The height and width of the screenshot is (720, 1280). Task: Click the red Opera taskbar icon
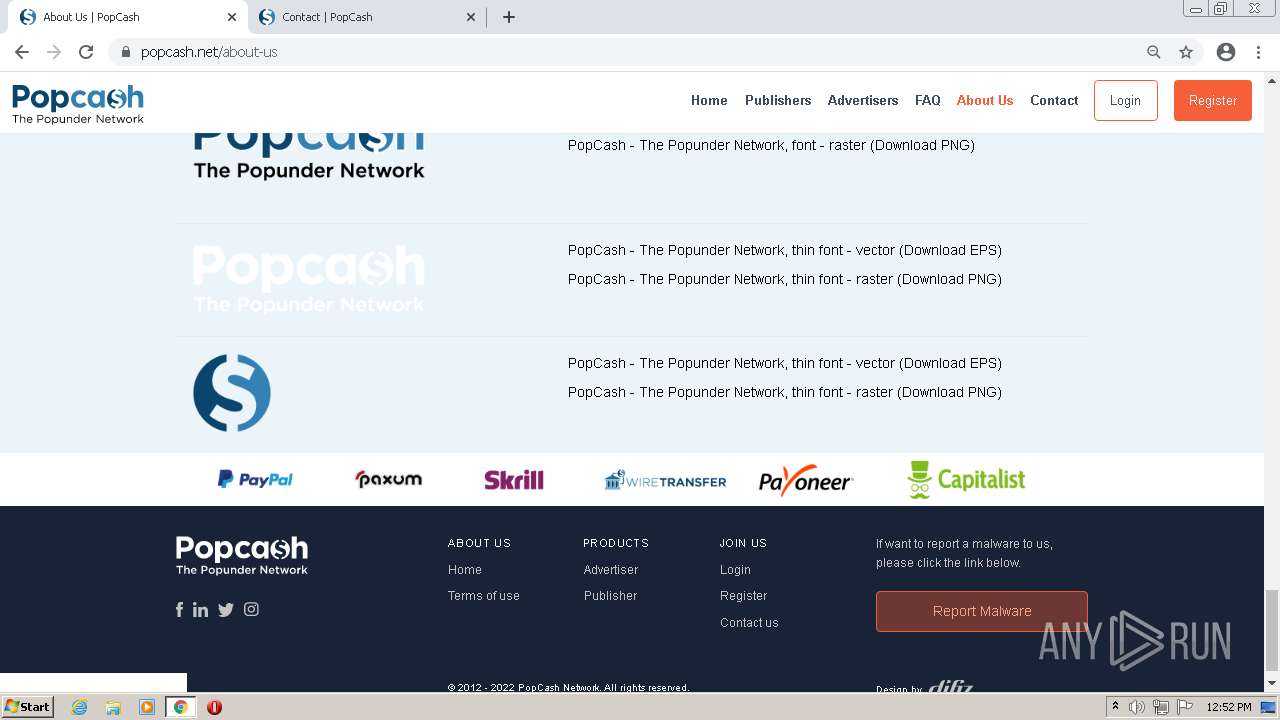pos(214,707)
